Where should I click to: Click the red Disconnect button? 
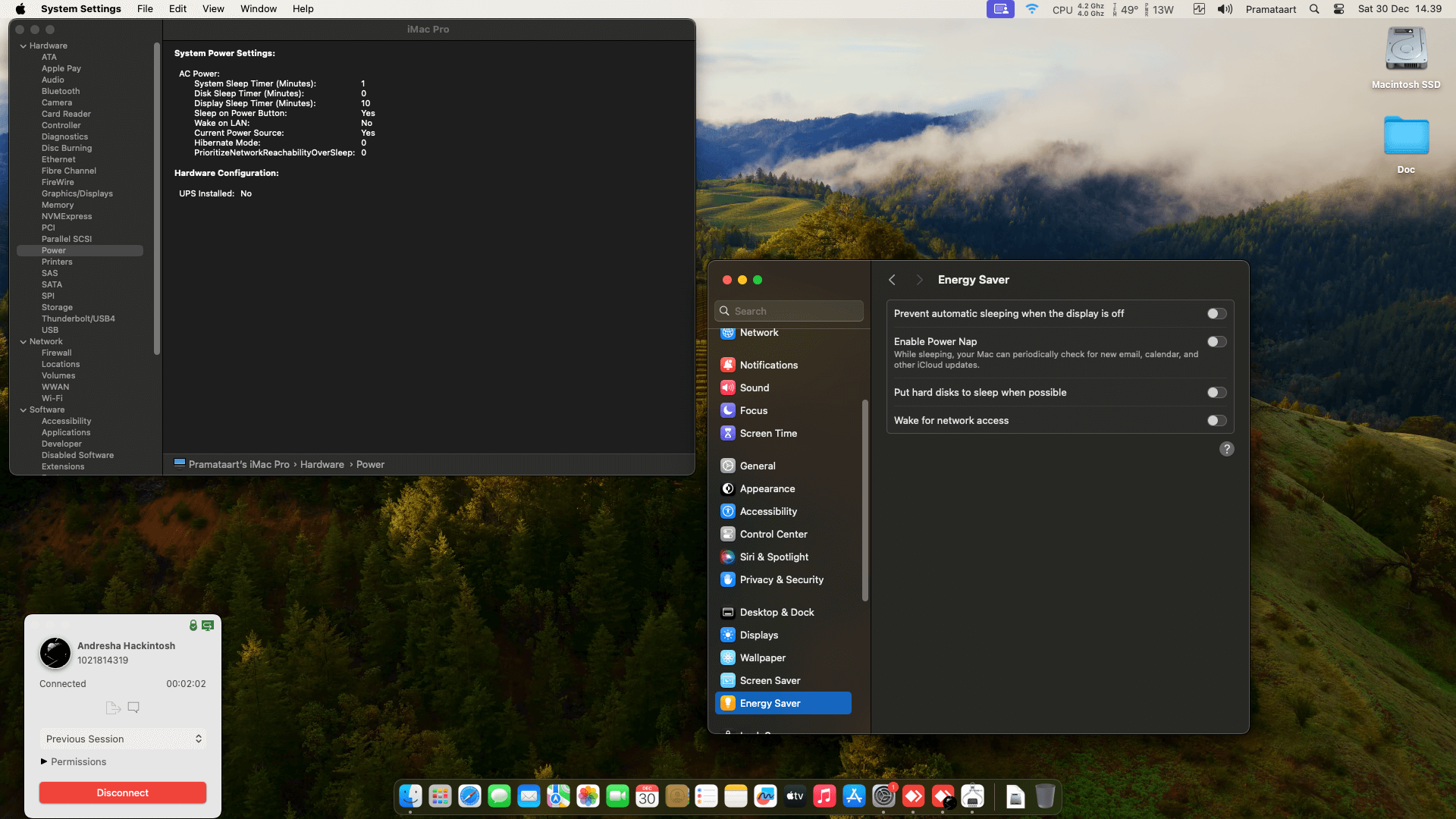click(x=123, y=792)
